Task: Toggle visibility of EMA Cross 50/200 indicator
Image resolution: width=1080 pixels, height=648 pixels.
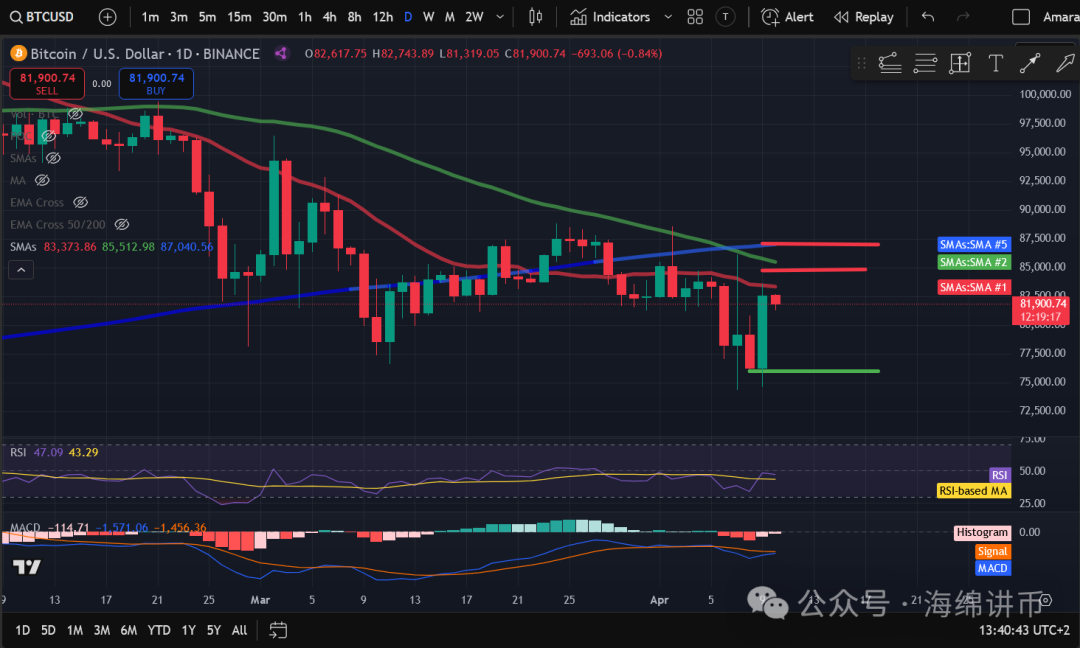Action: click(x=122, y=225)
